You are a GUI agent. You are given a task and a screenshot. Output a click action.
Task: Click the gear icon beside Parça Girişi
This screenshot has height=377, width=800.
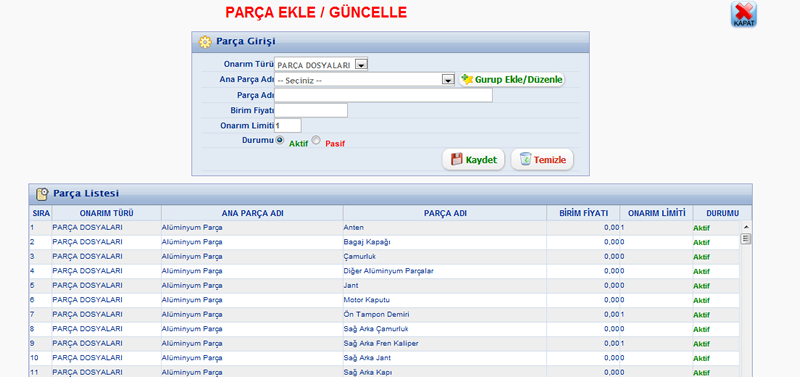click(205, 41)
